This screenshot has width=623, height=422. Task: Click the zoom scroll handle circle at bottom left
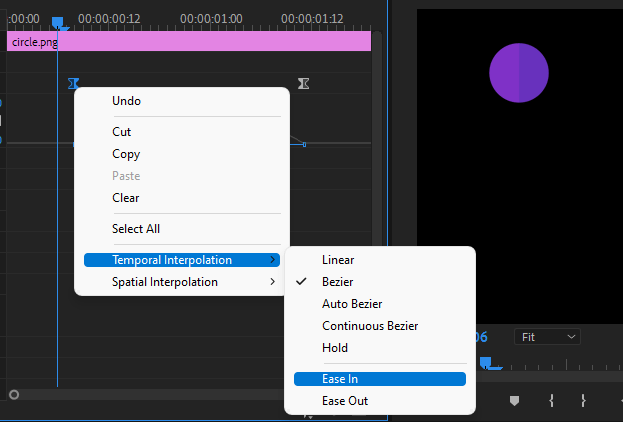[14, 395]
